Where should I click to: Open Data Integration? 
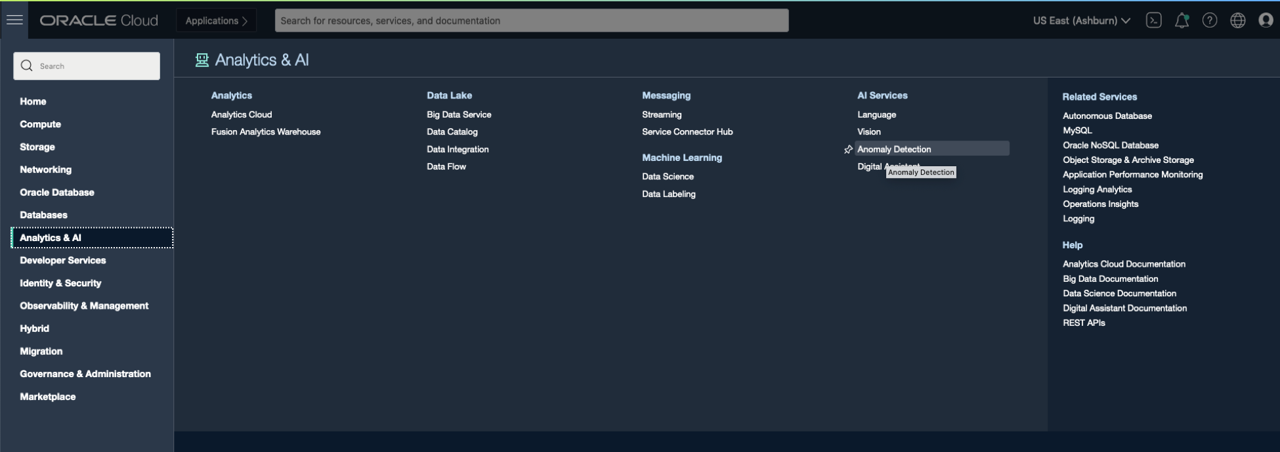[x=458, y=149]
